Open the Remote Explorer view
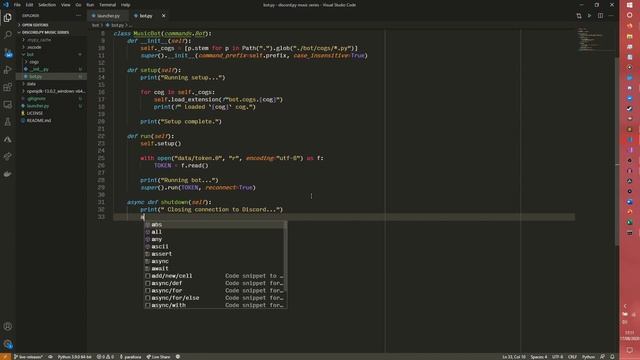 coord(7,104)
